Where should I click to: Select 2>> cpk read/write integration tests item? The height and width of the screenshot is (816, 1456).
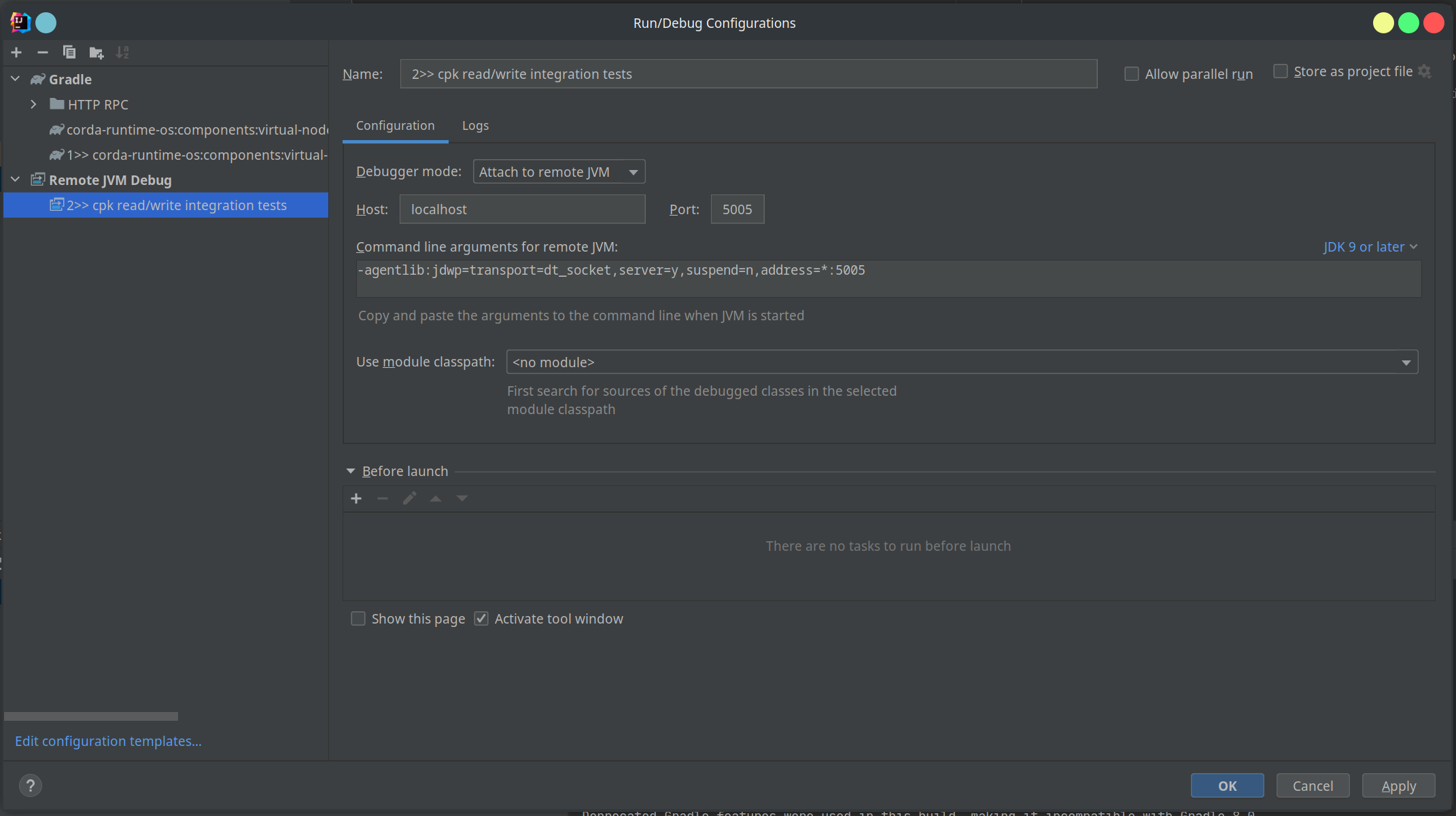click(x=166, y=205)
